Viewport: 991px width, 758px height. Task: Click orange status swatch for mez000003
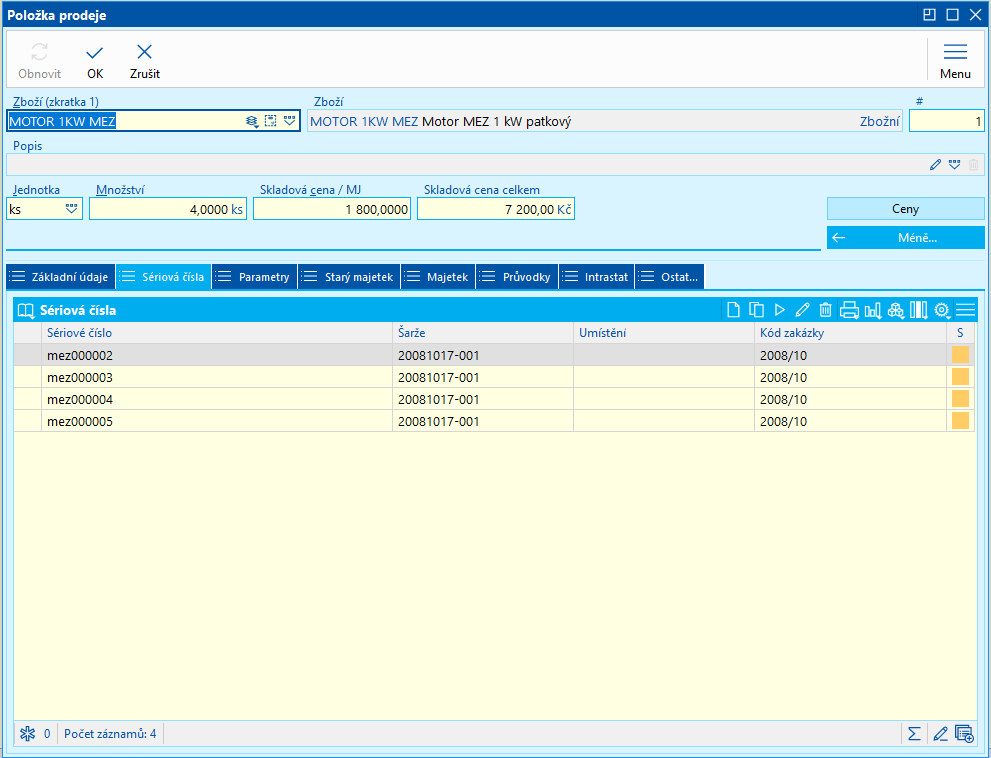(960, 377)
